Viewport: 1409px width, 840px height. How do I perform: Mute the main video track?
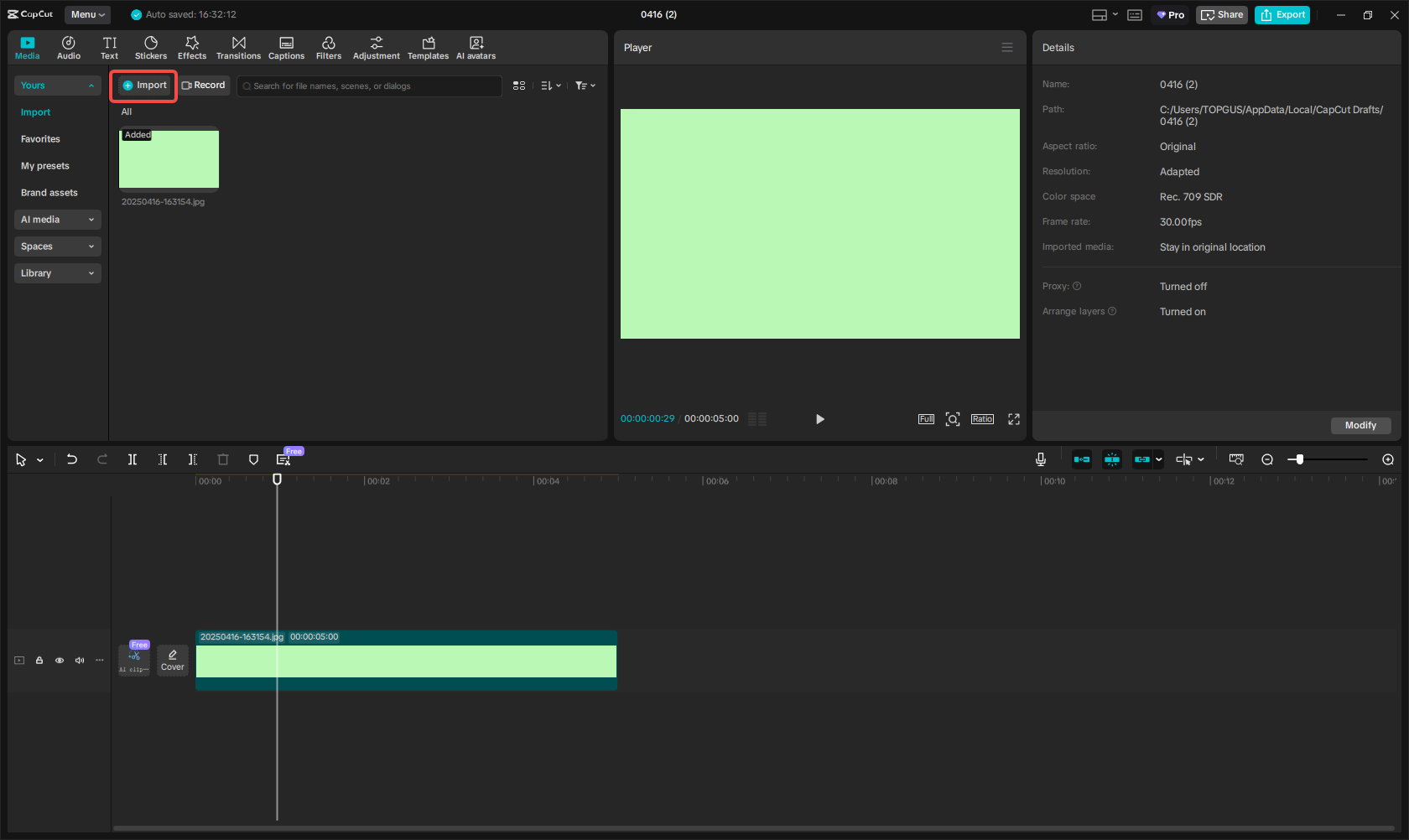[x=79, y=660]
